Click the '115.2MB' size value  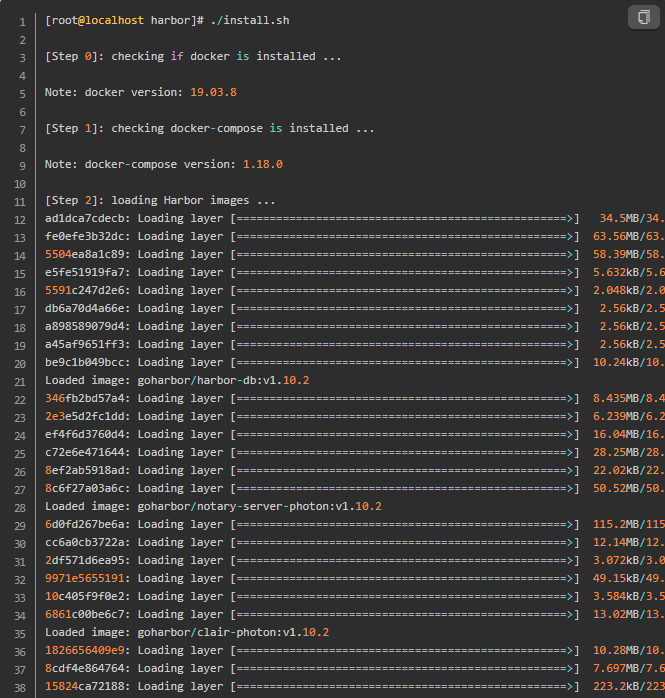[616, 524]
